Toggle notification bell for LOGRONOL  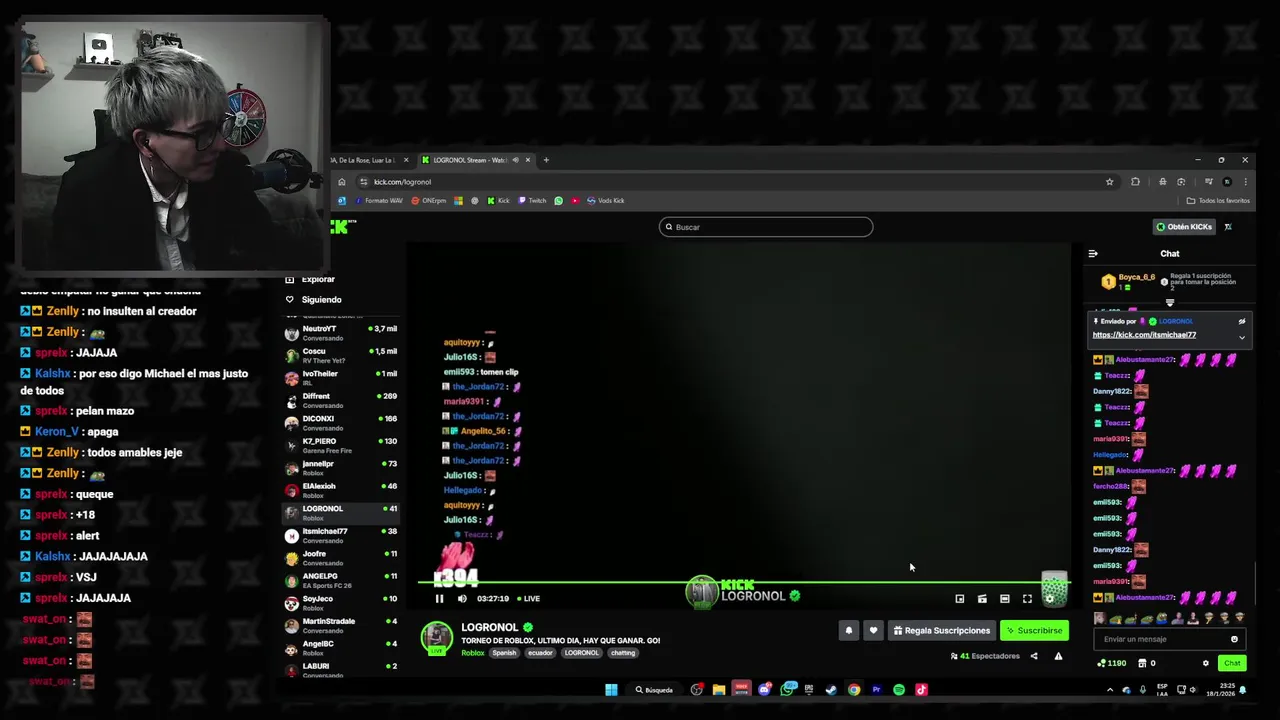click(x=849, y=631)
